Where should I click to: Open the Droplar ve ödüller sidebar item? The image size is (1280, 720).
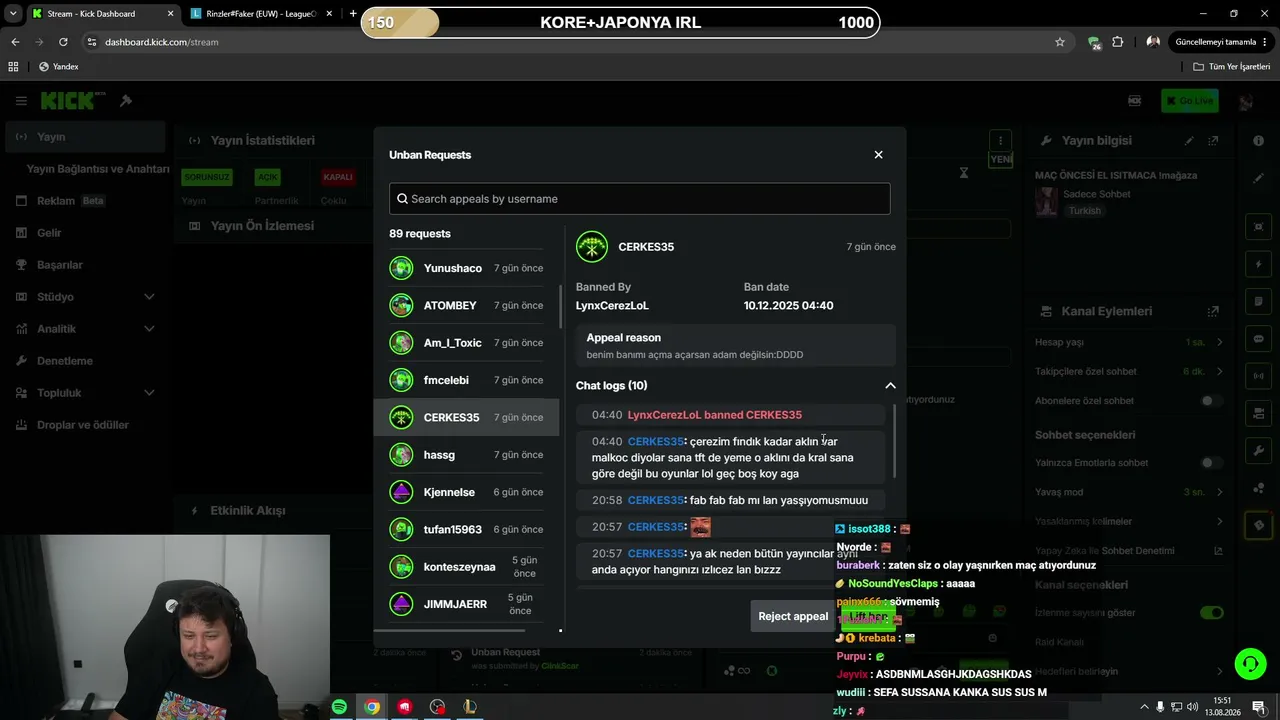pos(86,425)
